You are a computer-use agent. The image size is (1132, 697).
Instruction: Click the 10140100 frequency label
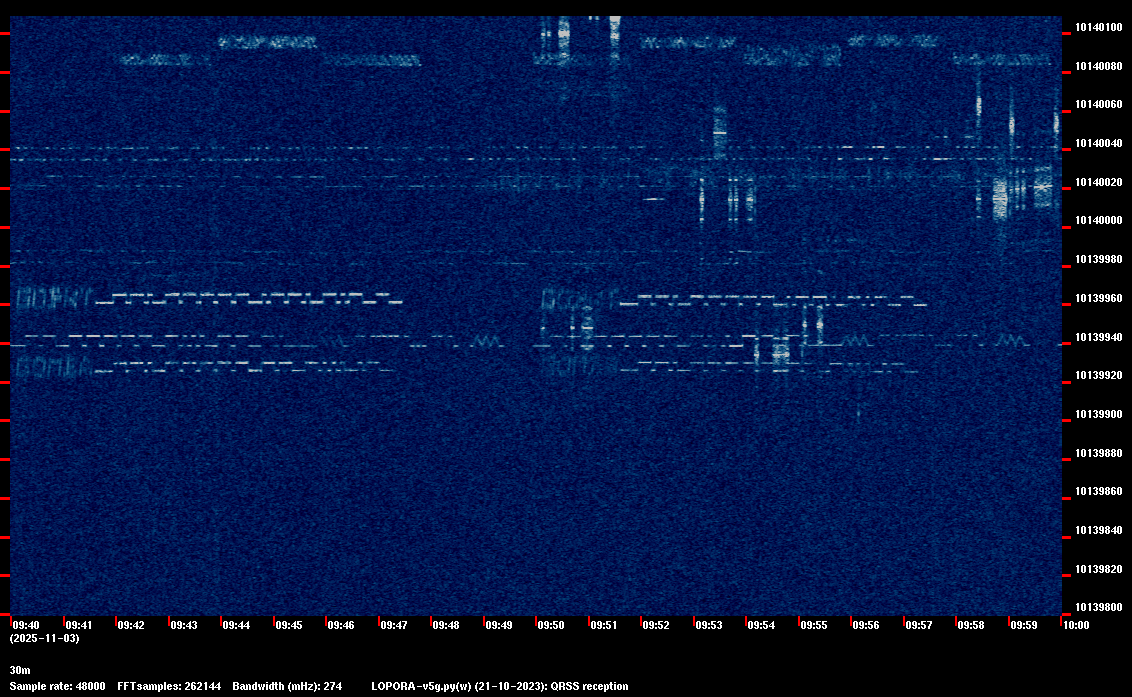tap(1099, 27)
